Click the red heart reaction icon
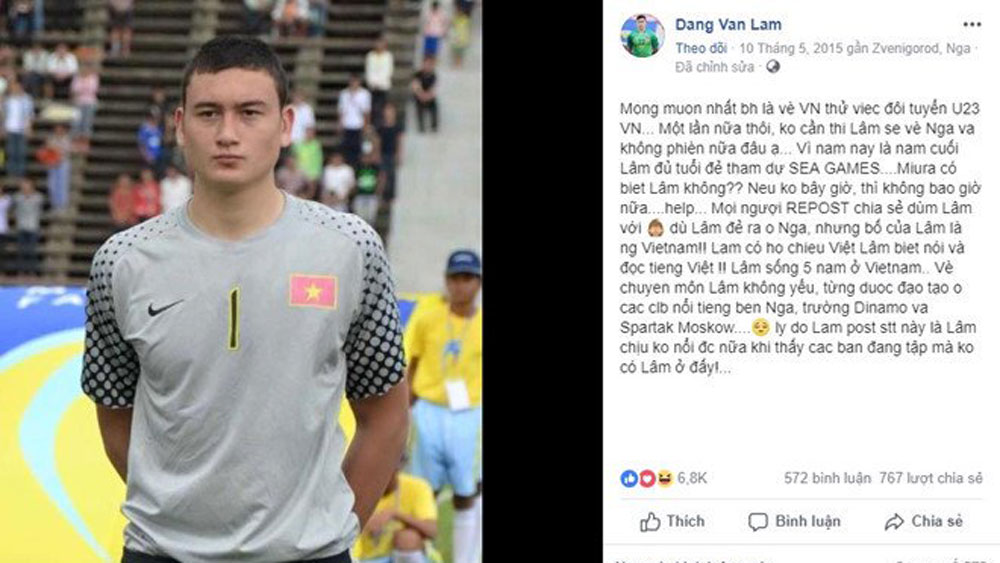Image resolution: width=1000 pixels, height=563 pixels. (647, 478)
